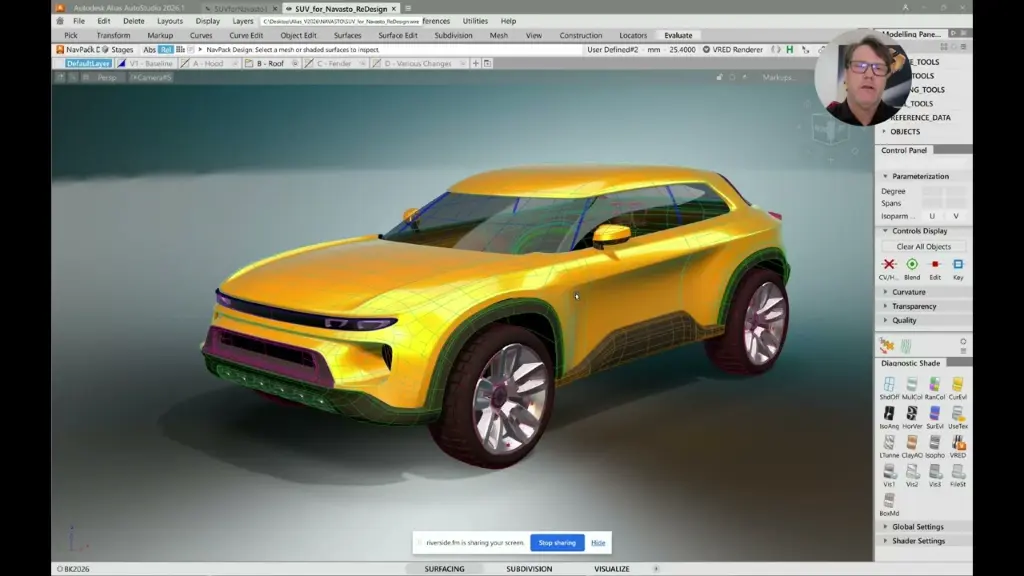Toggle Isoparm V display
1024x576 pixels.
point(955,216)
